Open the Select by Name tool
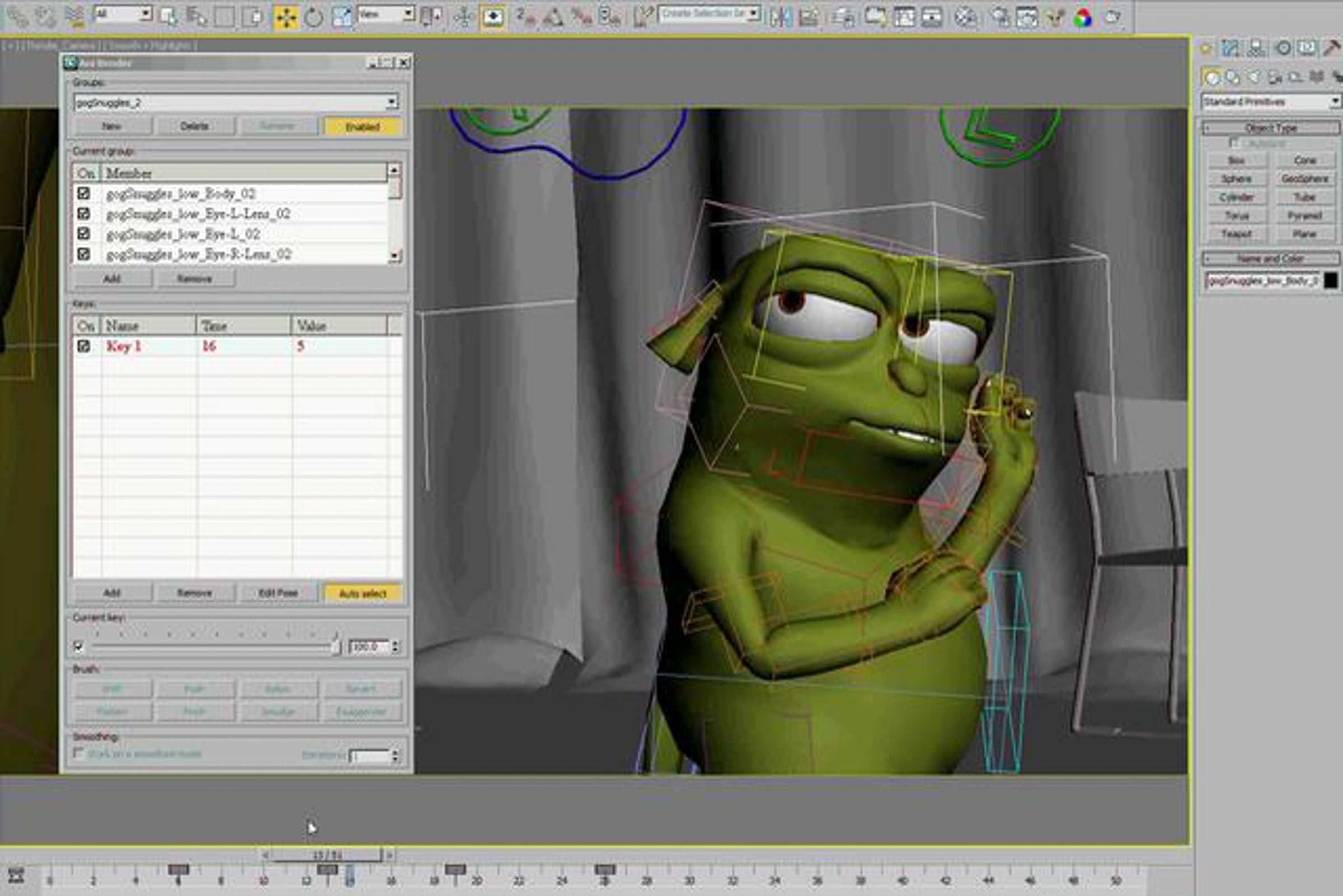The height and width of the screenshot is (896, 1343). [x=196, y=17]
